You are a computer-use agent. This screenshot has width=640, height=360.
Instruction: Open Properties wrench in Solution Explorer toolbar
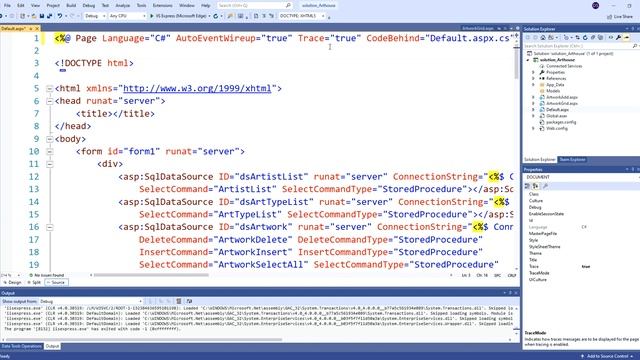(619, 38)
